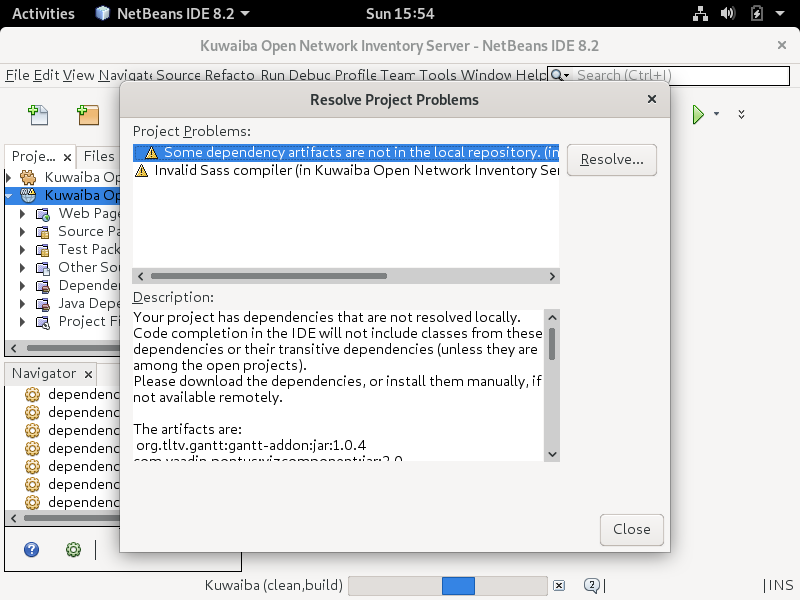Click the selected Kuwaiba web project icon
Screen dimensions: 800x600
tap(29, 195)
